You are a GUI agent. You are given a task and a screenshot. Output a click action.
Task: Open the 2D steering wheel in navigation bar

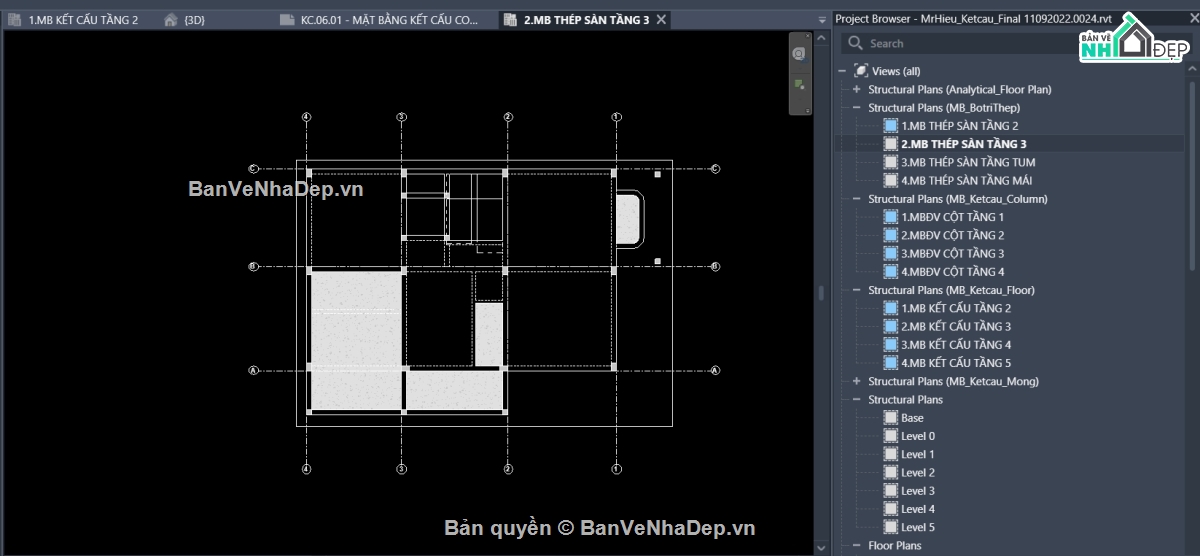pyautogui.click(x=798, y=53)
